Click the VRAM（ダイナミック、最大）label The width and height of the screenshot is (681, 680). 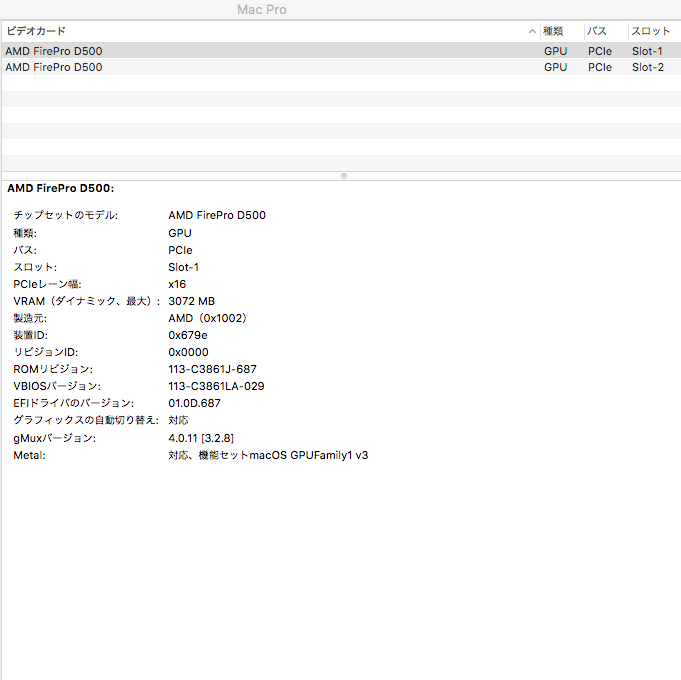[86, 301]
